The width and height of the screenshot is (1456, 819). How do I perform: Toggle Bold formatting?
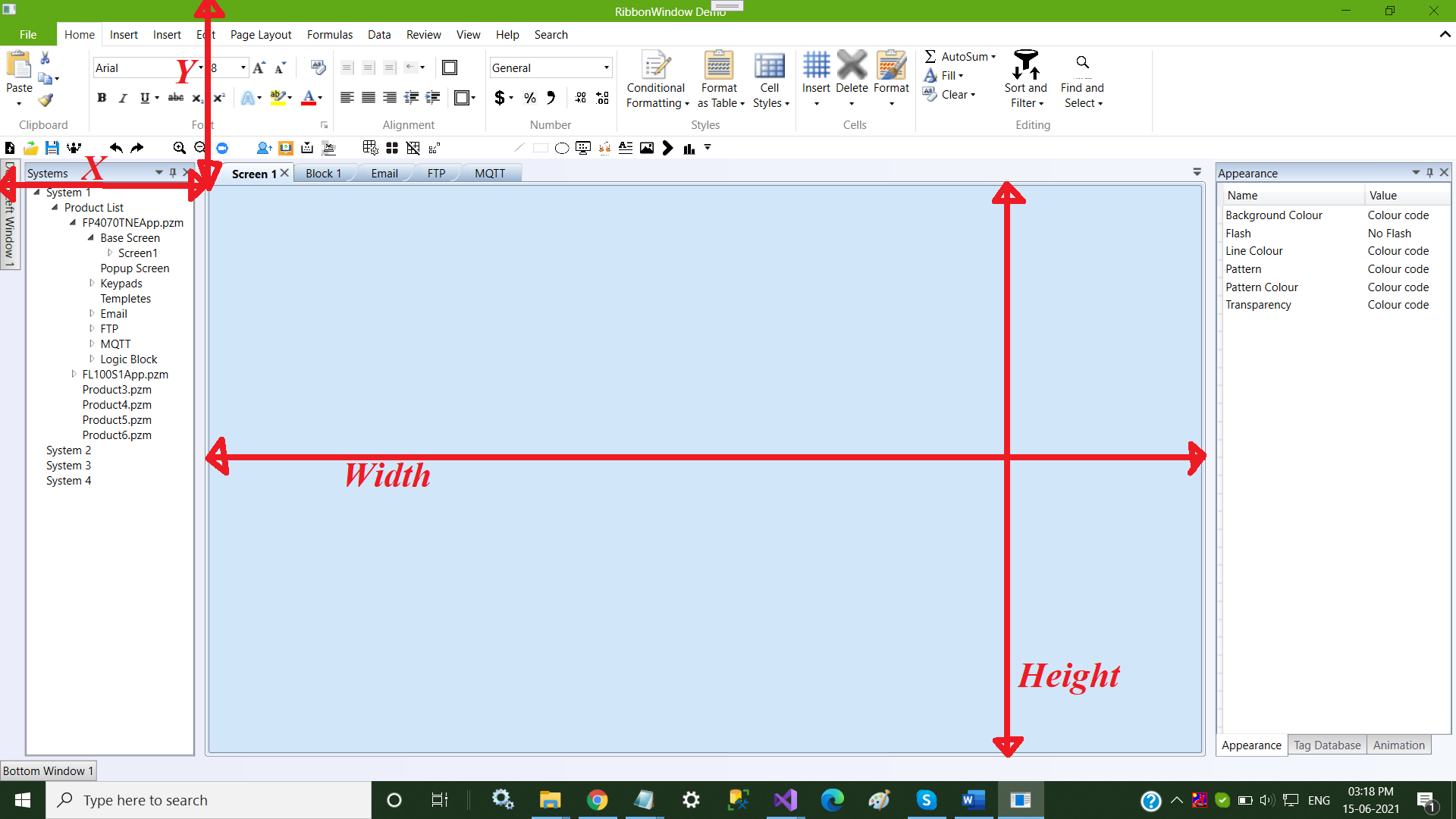coord(102,98)
